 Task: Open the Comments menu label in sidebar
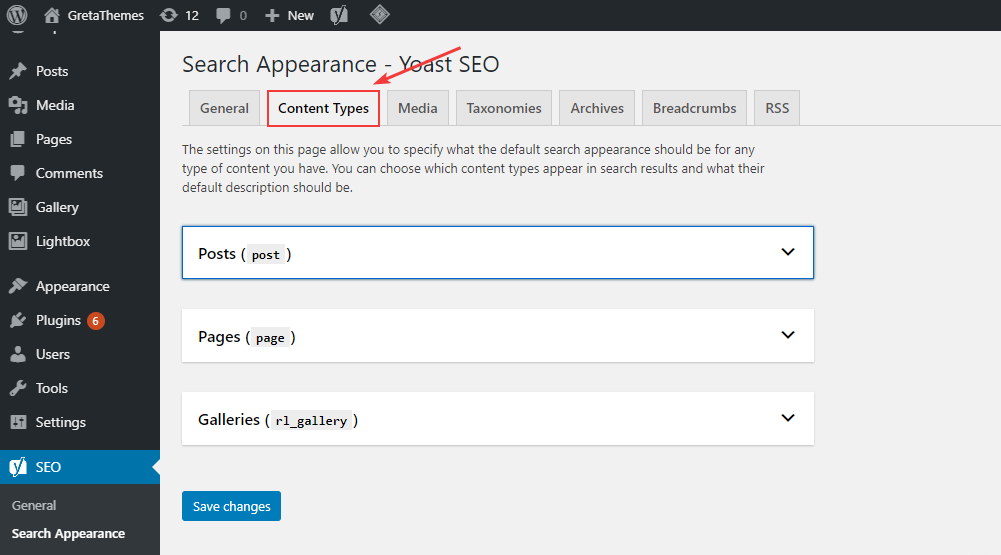pyautogui.click(x=69, y=173)
